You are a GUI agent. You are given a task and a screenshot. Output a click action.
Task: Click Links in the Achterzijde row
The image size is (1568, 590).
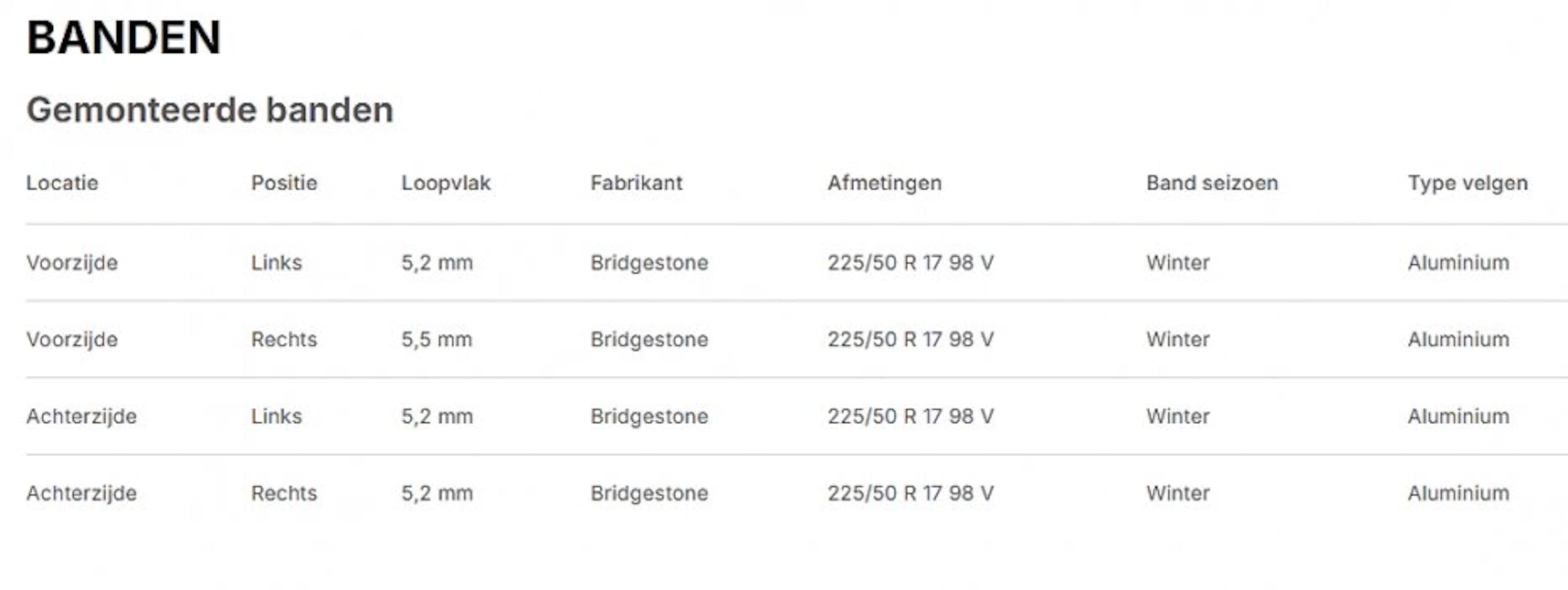point(276,417)
